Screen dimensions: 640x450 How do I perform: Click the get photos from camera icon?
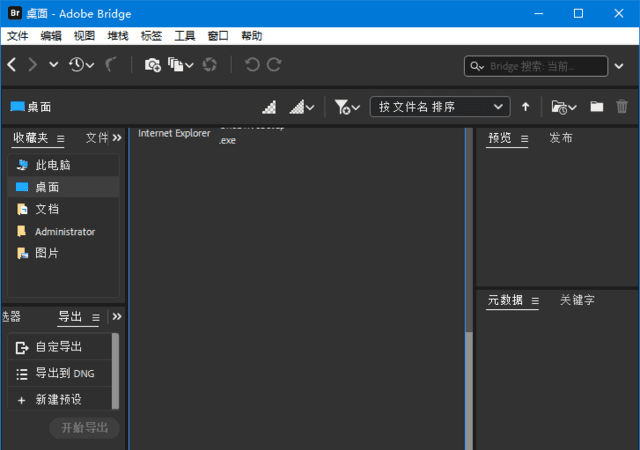(153, 65)
